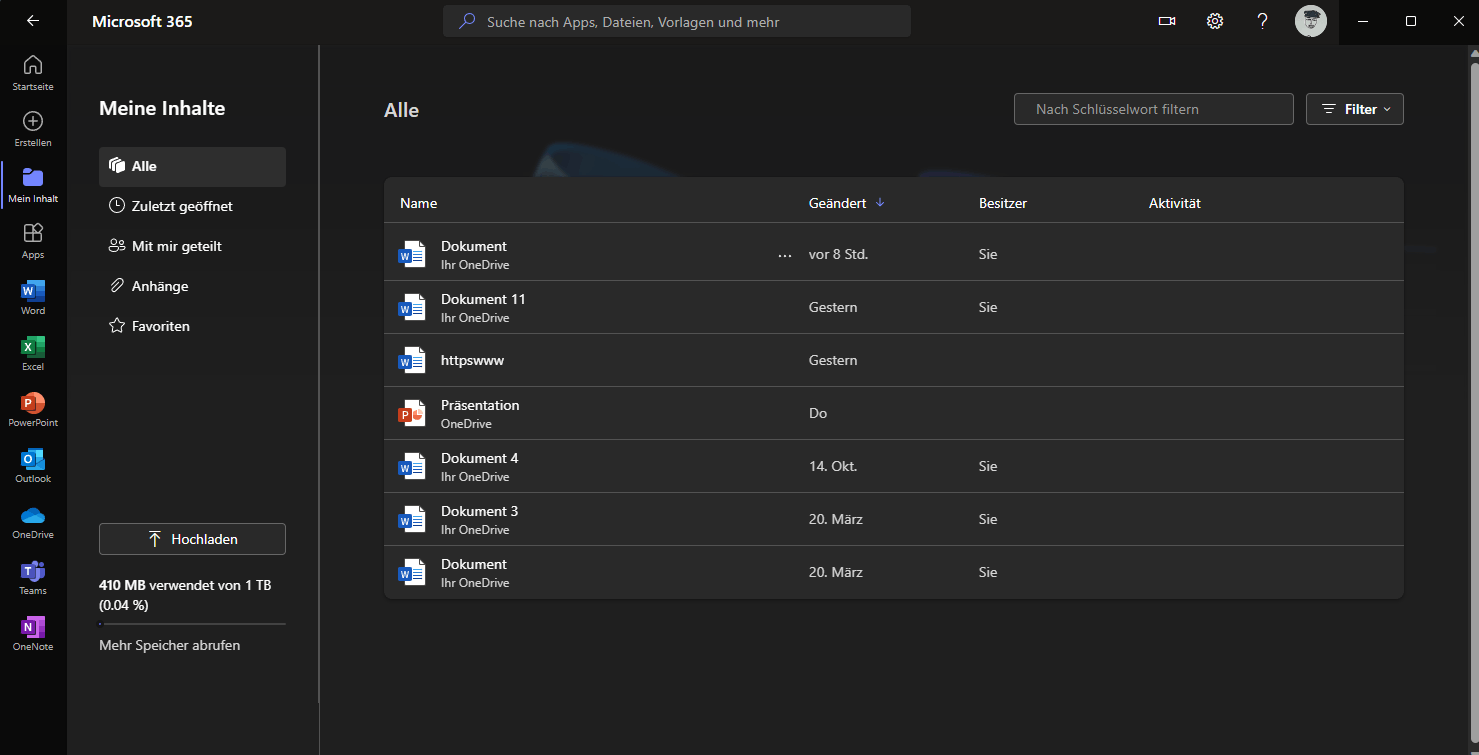The height and width of the screenshot is (755, 1479).
Task: Click '14. Okt.' date cell
Action: (833, 466)
